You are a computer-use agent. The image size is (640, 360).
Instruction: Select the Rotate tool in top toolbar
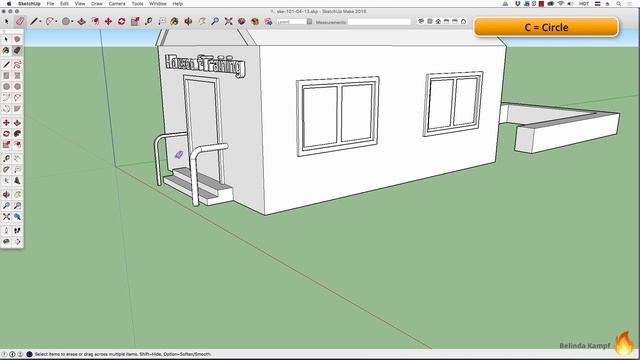tap(122, 21)
